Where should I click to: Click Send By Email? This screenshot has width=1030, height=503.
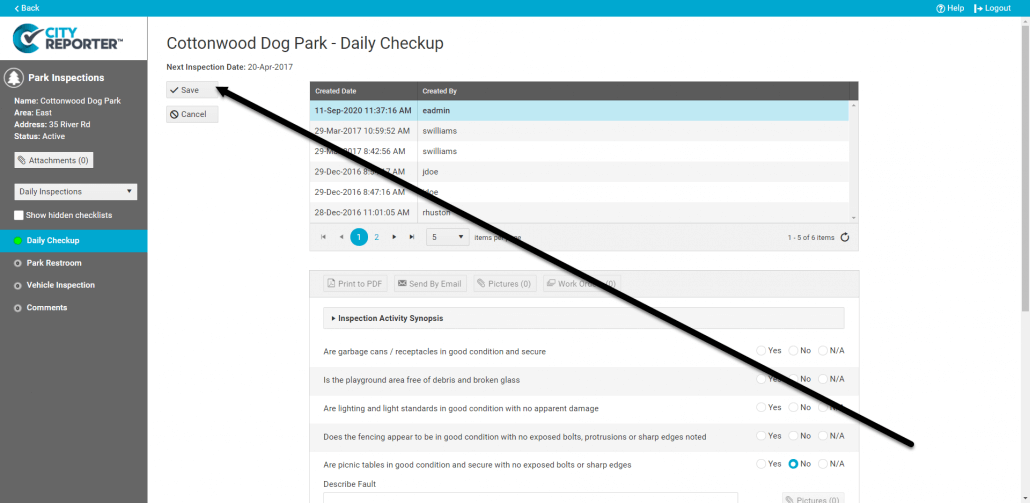(x=430, y=284)
